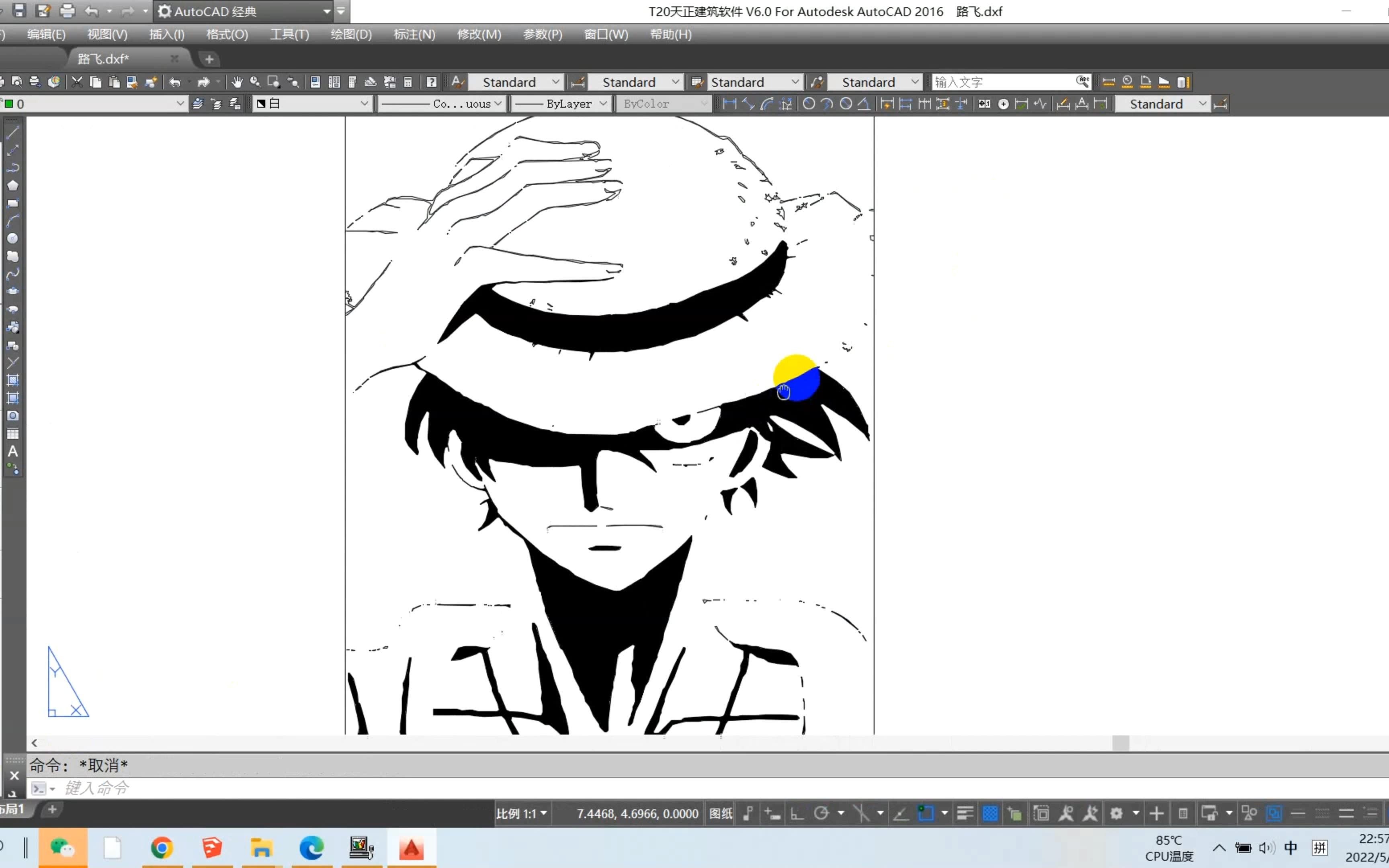
Task: Open the text style Standard dropdown
Action: [x=515, y=82]
